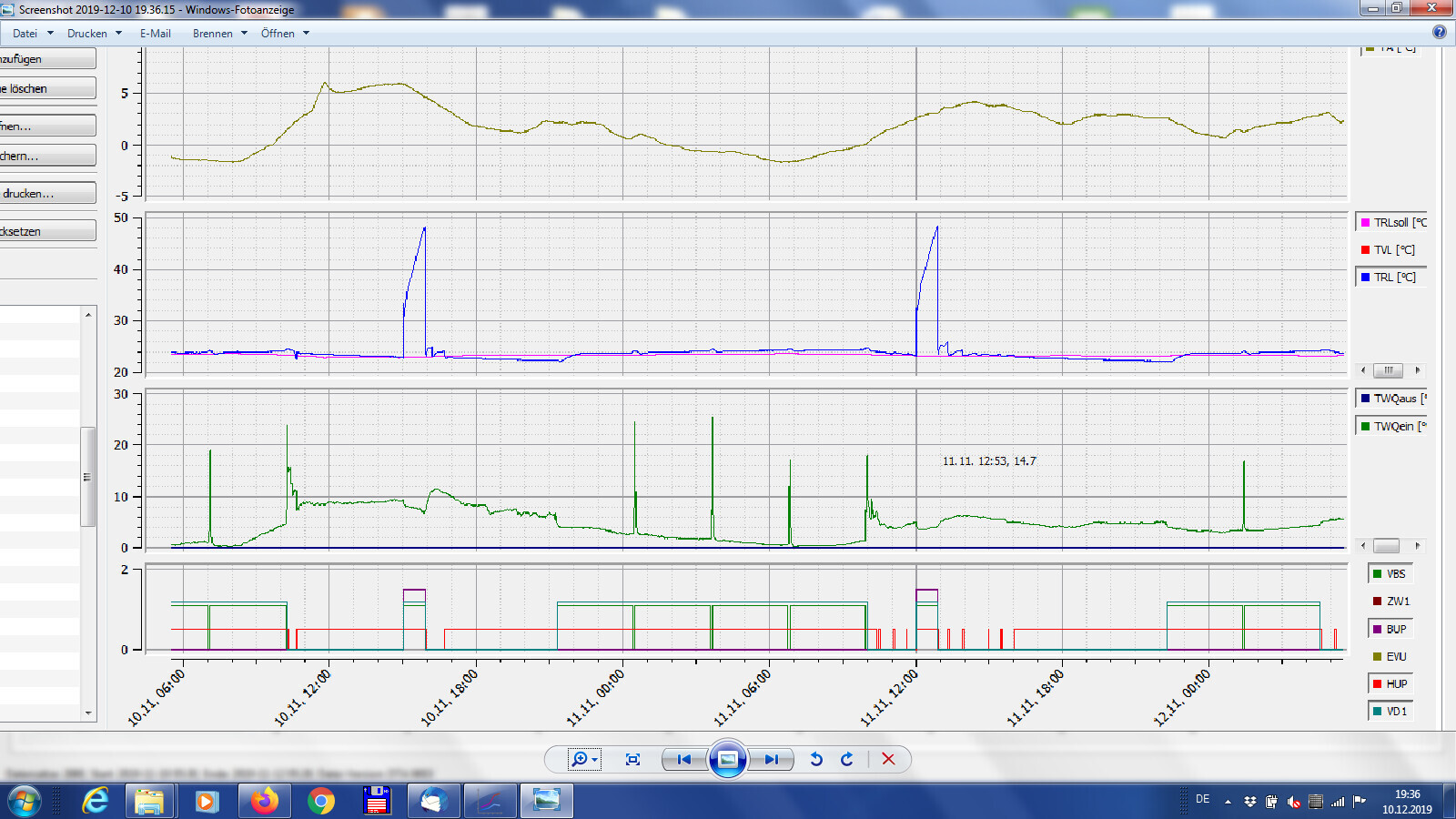This screenshot has width=1456, height=819.
Task: Rotate image counterclockwise
Action: [816, 759]
